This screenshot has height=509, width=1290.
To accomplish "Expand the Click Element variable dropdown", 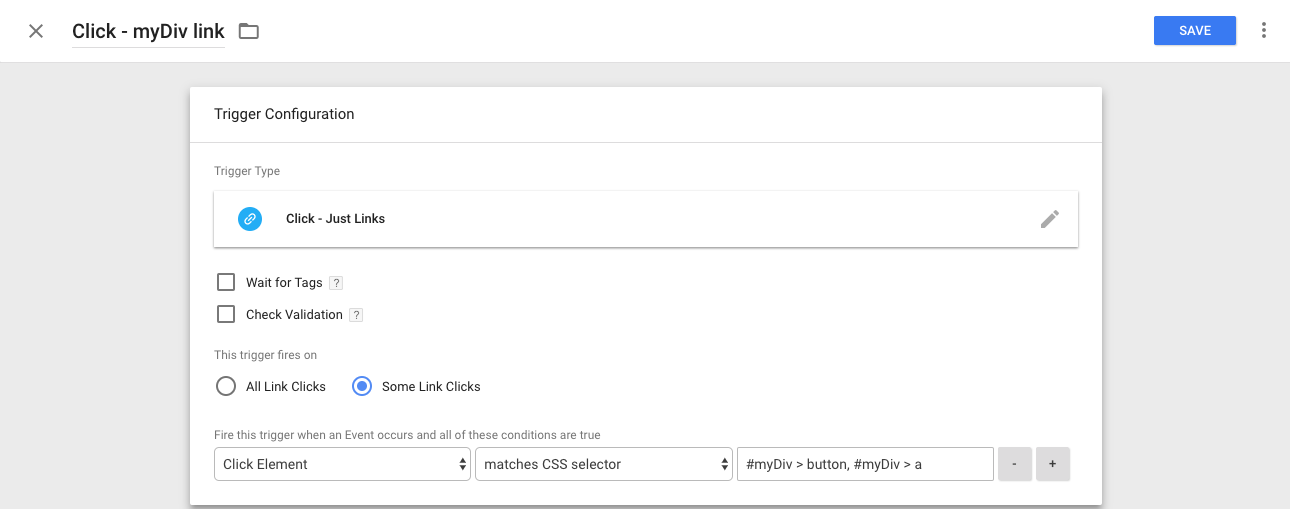I will tap(342, 464).
